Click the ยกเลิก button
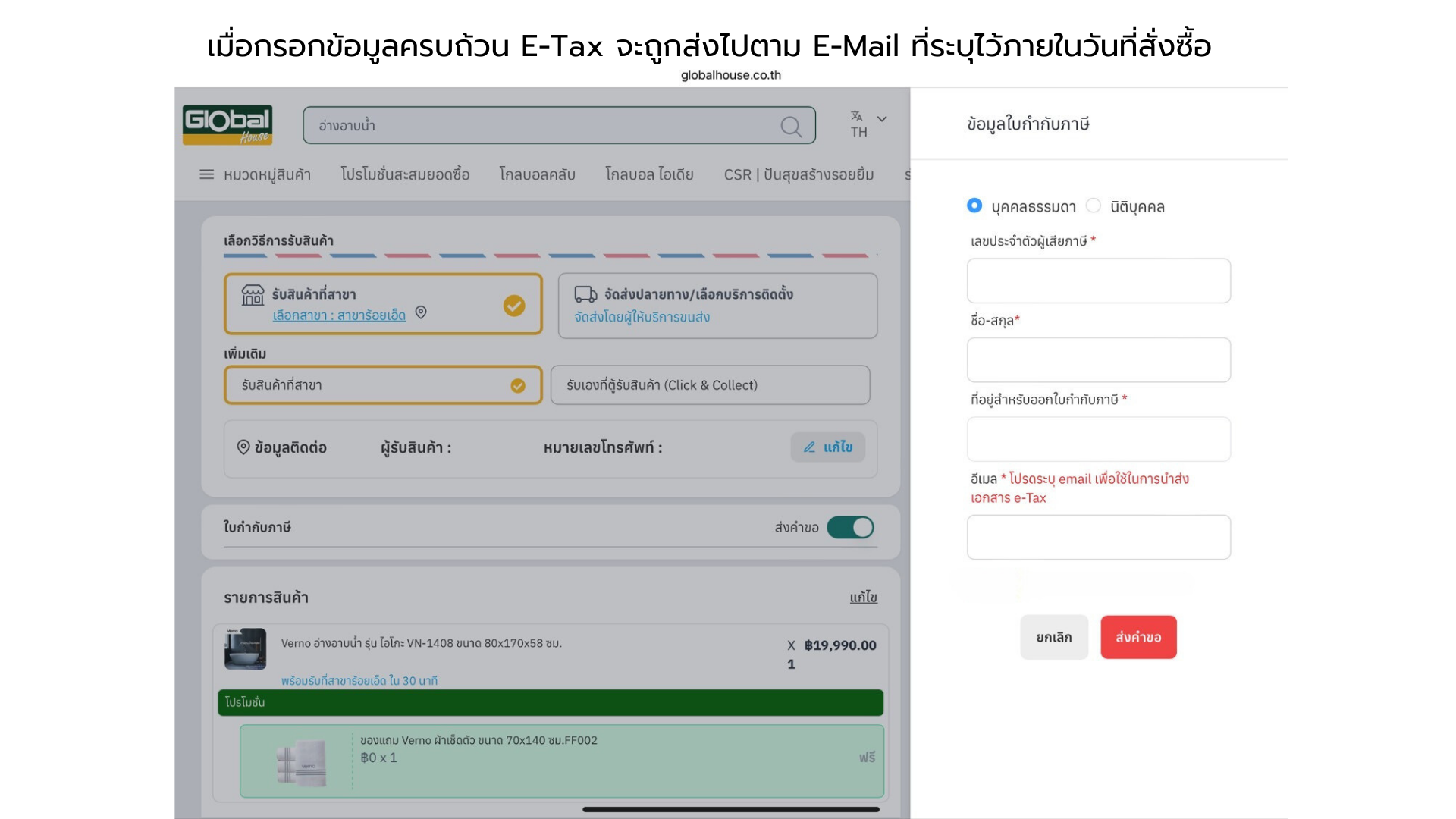 click(1054, 637)
